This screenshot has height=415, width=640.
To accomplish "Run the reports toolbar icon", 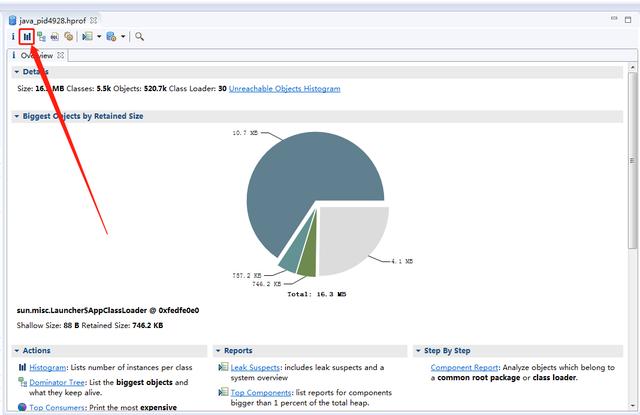I will point(87,37).
